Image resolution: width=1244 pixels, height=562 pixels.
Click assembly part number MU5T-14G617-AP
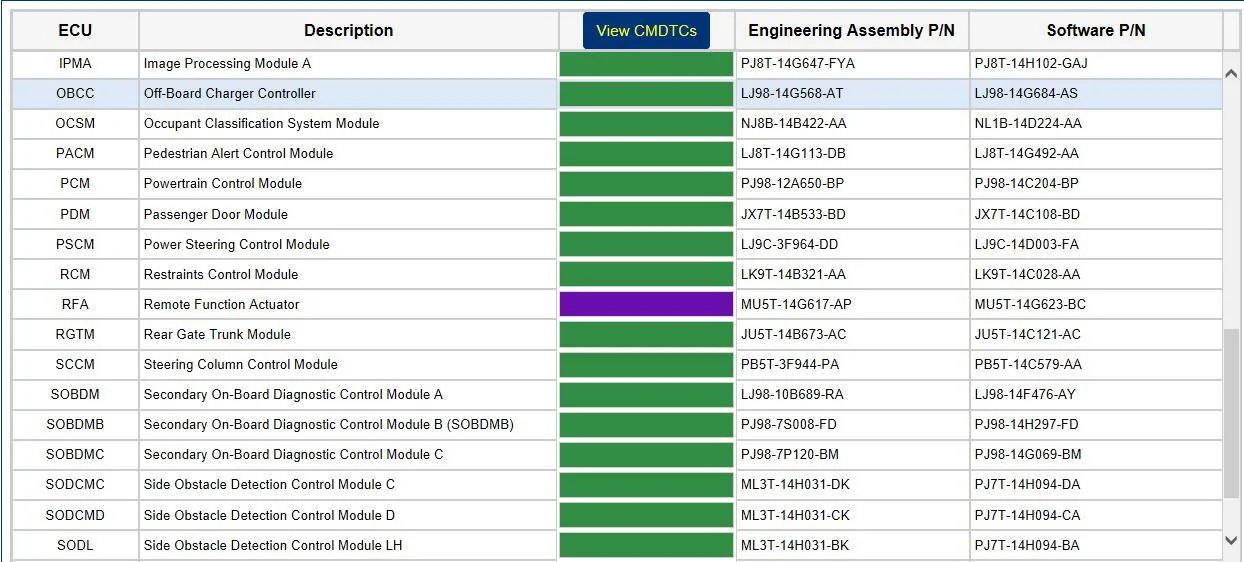[796, 304]
